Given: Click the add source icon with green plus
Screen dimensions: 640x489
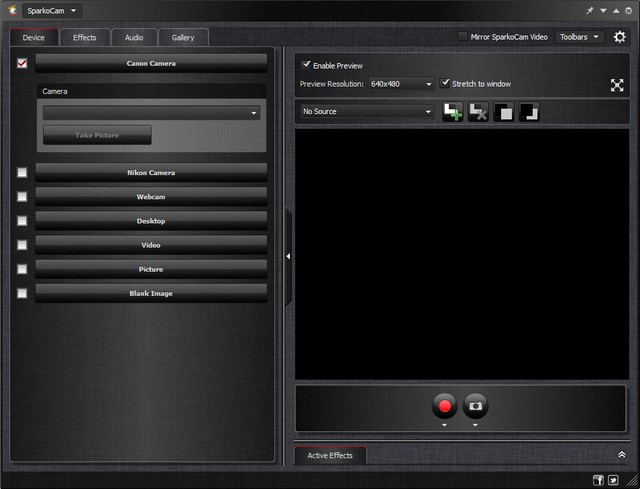Looking at the screenshot, I should tap(453, 112).
